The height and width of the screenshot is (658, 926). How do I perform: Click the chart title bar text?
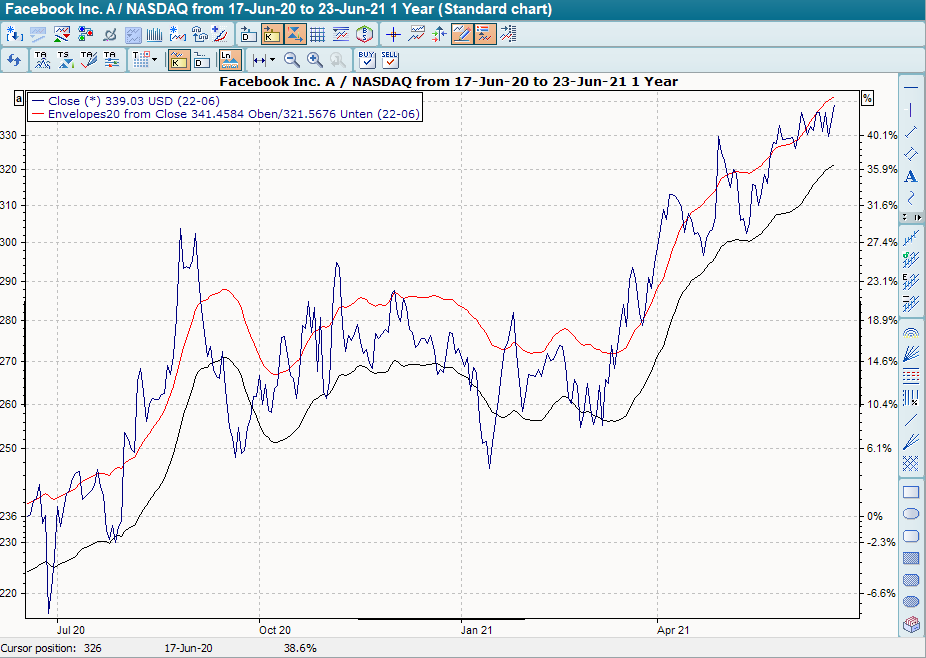point(447,81)
